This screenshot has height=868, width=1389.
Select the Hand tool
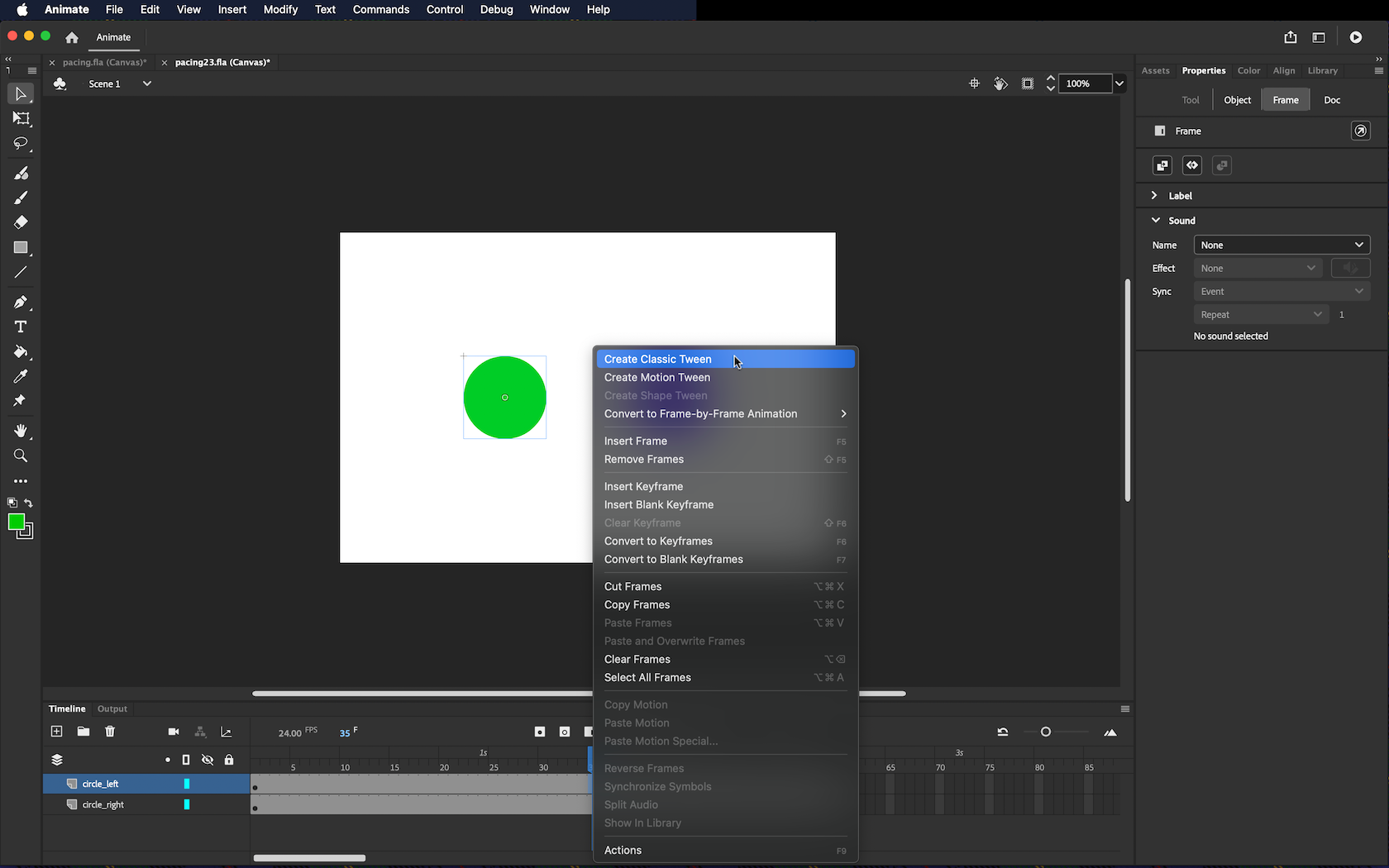tap(21, 431)
